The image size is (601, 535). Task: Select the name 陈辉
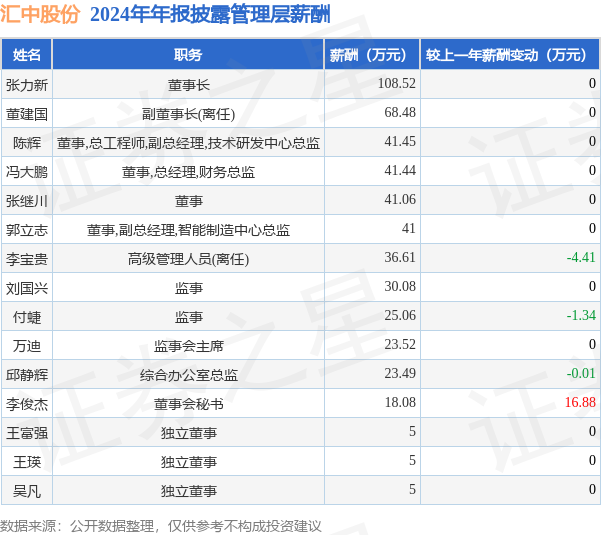pos(27,143)
